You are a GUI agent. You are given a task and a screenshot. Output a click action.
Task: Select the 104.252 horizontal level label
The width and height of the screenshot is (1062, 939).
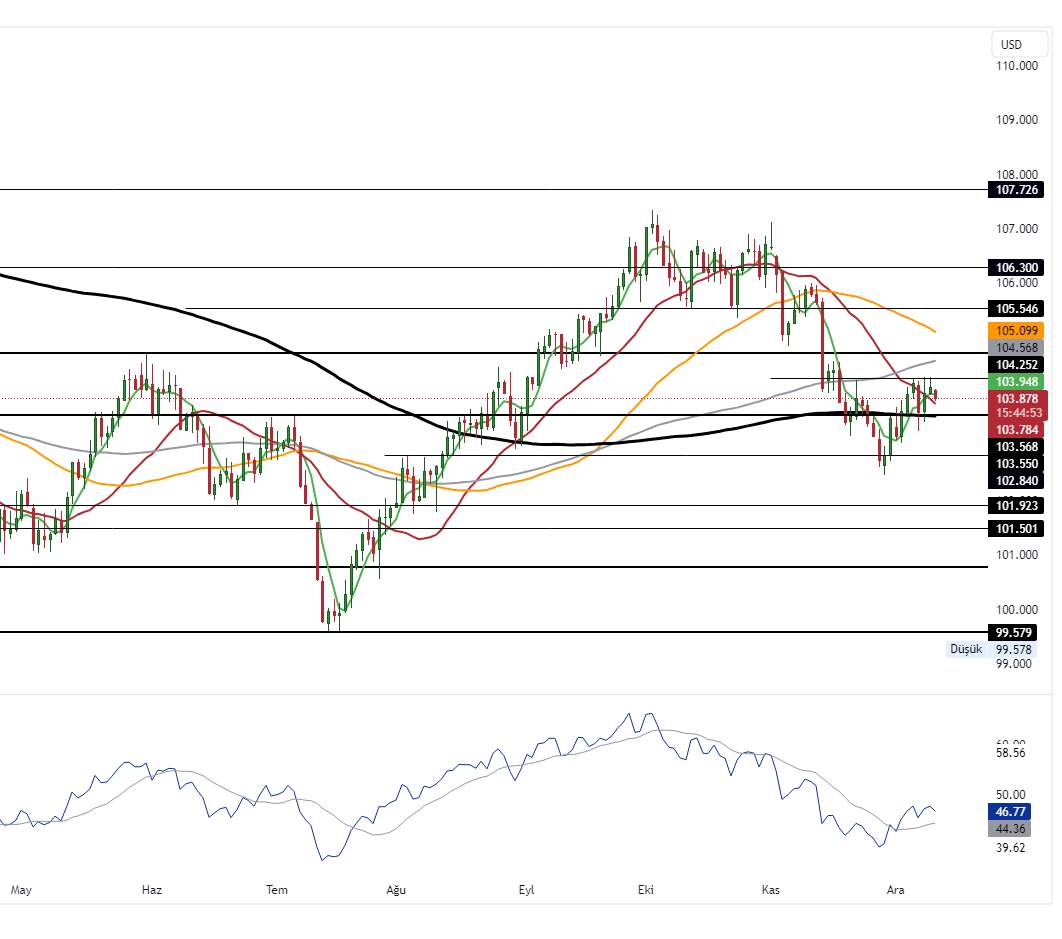point(1014,365)
